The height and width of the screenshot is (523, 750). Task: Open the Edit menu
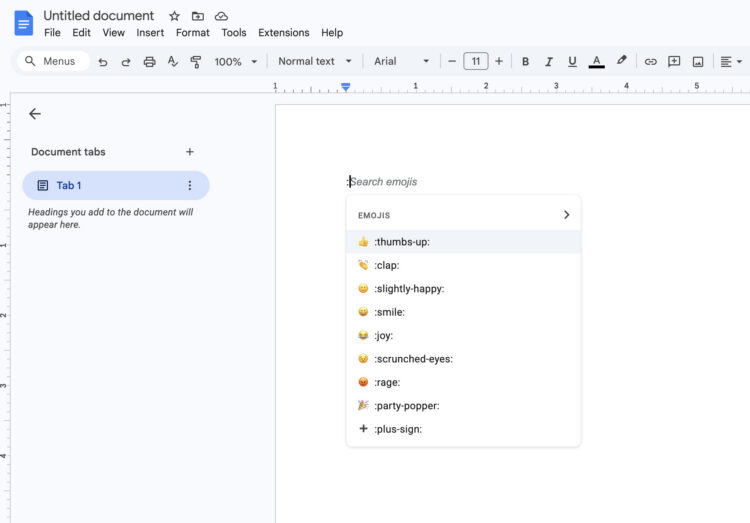click(x=81, y=33)
